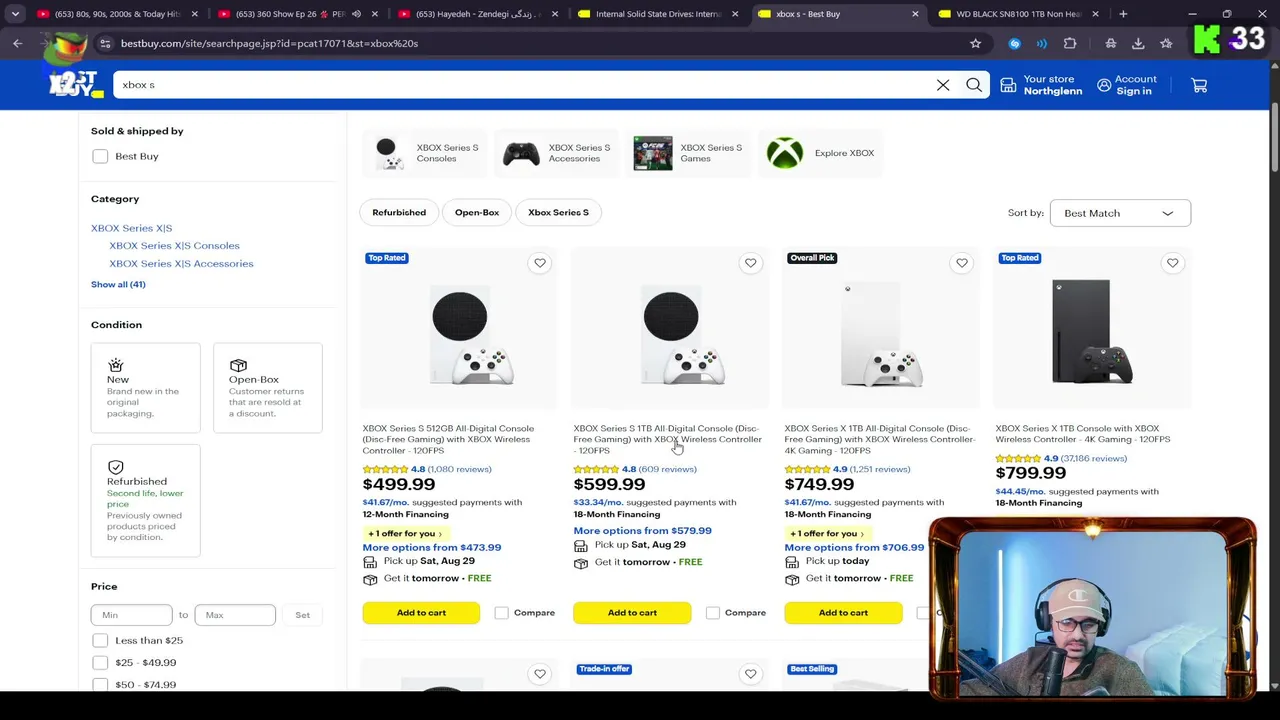
Task: Focus the Min price field
Action: pos(131,615)
